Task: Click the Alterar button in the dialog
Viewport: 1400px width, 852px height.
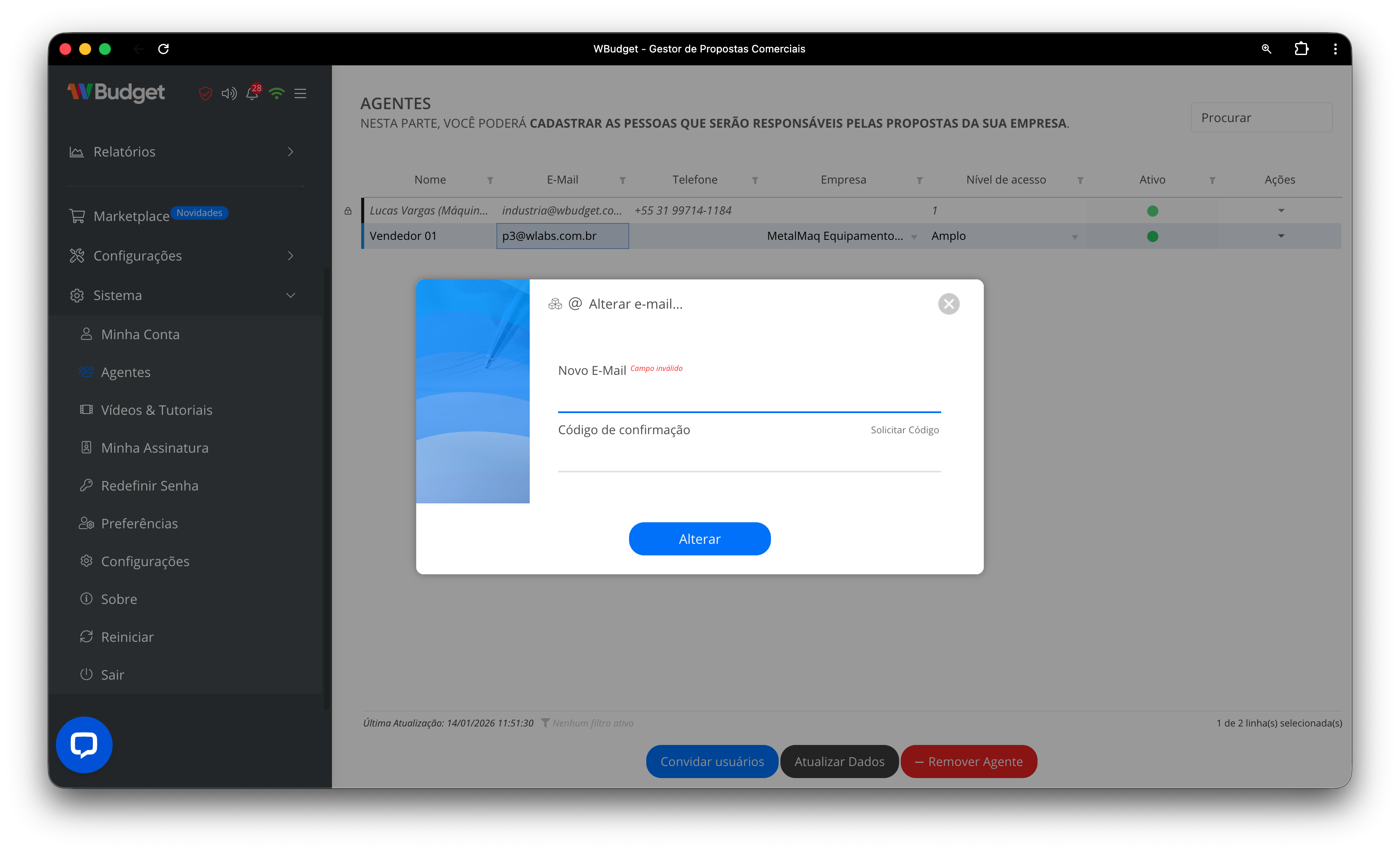Action: tap(700, 539)
